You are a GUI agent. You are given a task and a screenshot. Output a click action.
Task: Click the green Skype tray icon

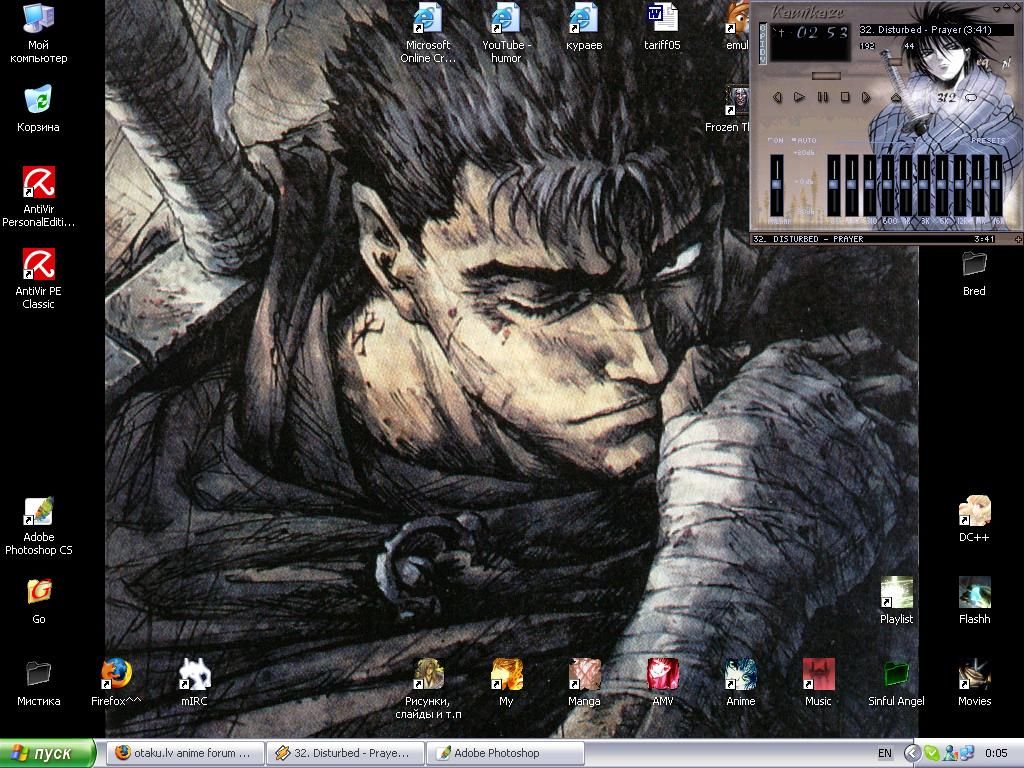[x=931, y=753]
